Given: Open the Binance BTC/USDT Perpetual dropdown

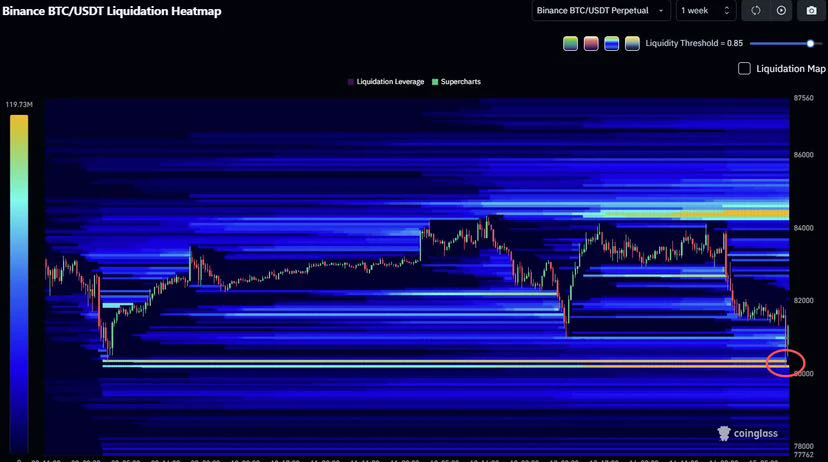Looking at the screenshot, I should 601,11.
